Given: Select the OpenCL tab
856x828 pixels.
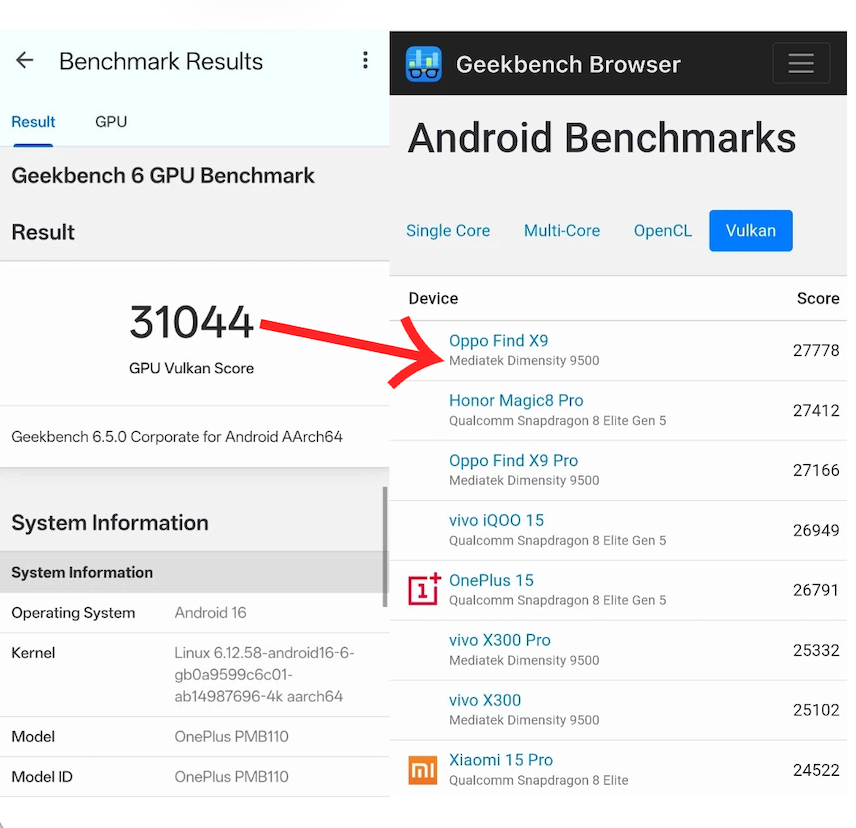Looking at the screenshot, I should click(x=663, y=230).
